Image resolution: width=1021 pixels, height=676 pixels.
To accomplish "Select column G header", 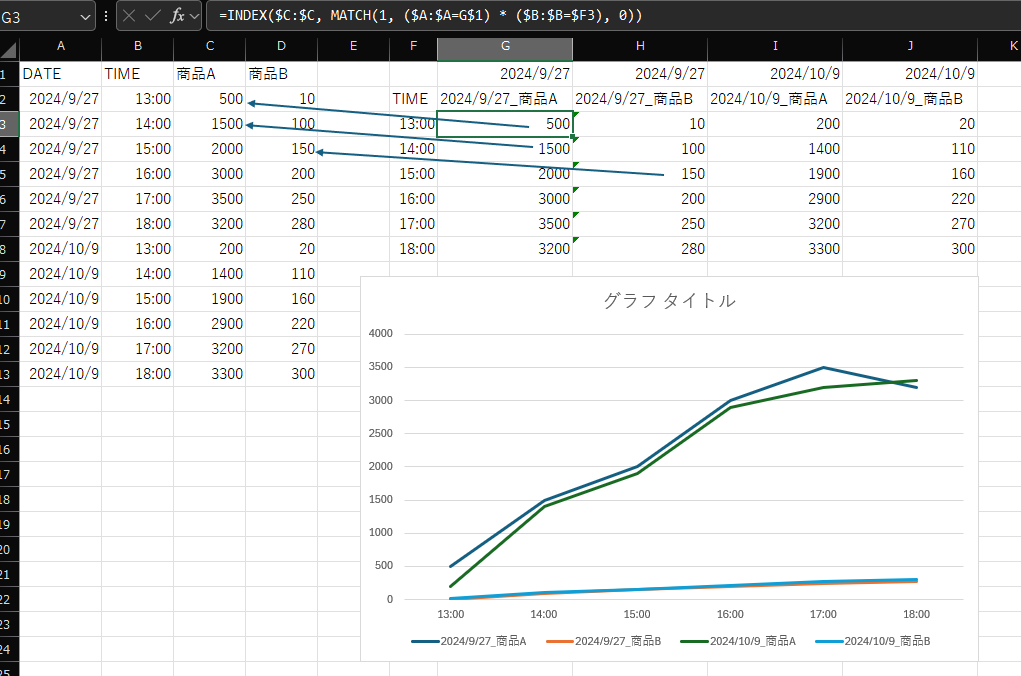I will [x=505, y=46].
